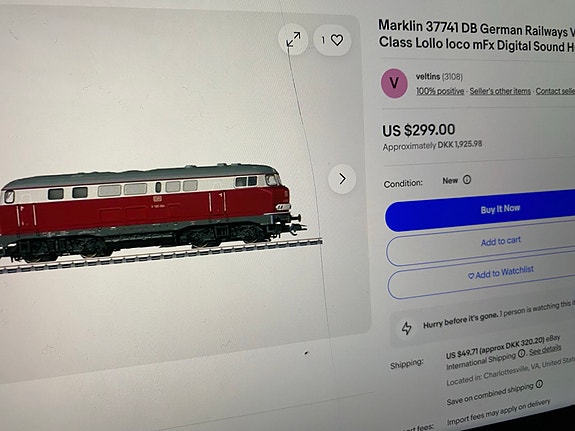Open the info icon beside New condition
The height and width of the screenshot is (431, 575).
(x=466, y=180)
